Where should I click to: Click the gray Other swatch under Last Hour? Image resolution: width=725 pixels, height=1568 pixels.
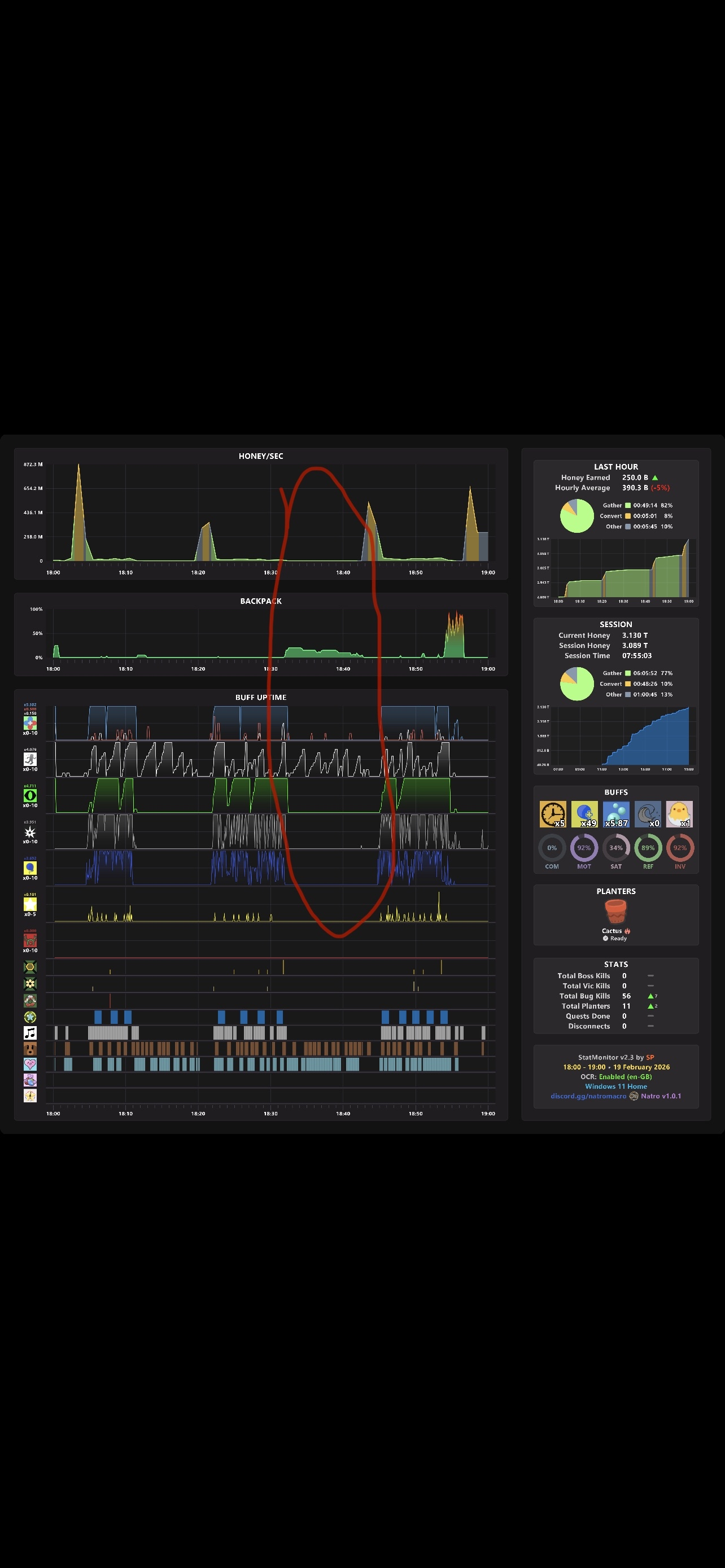(628, 527)
